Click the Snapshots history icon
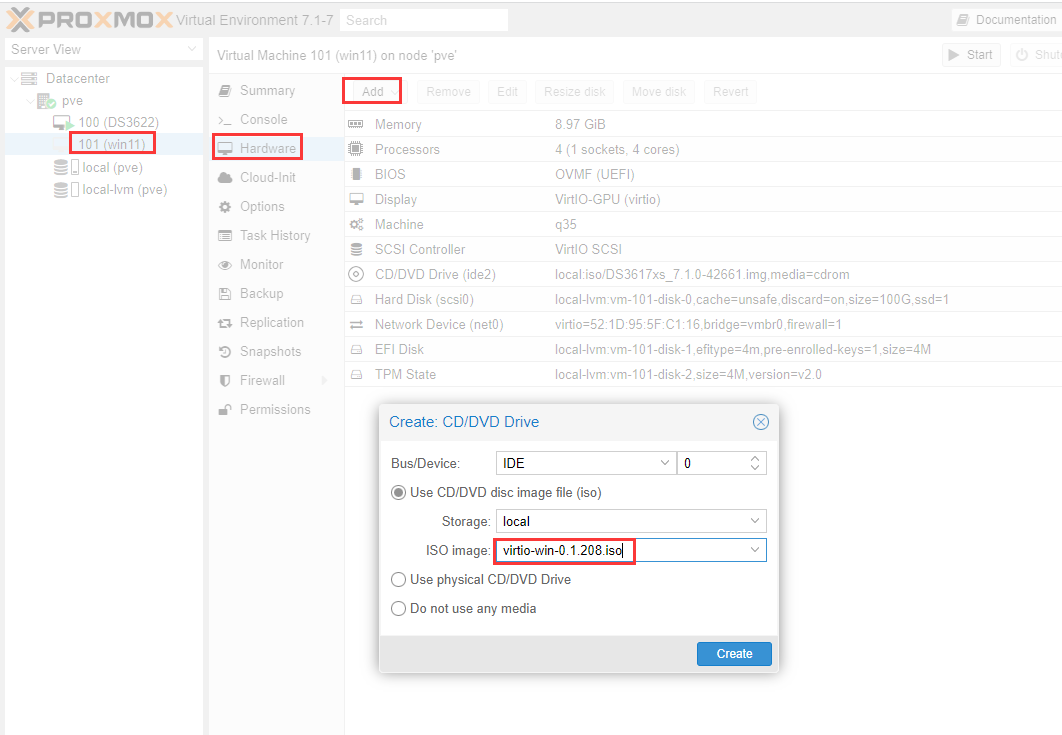Screen dimensions: 1062x735 pos(224,352)
